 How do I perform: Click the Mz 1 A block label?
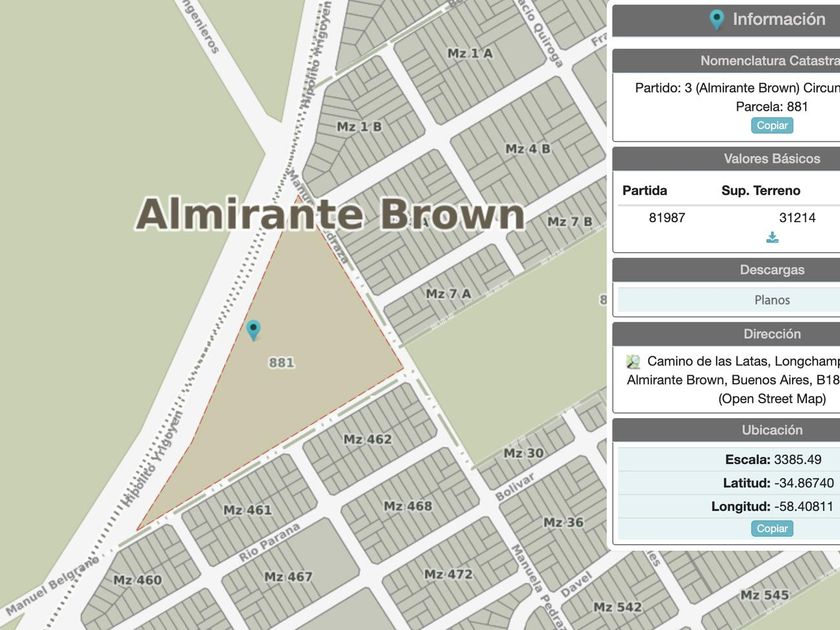470,54
